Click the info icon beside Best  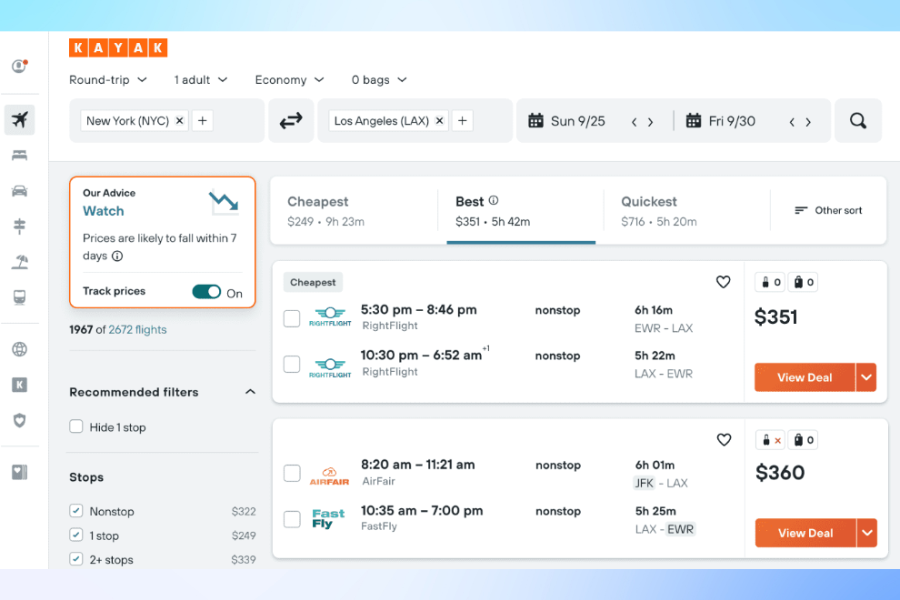coord(494,200)
